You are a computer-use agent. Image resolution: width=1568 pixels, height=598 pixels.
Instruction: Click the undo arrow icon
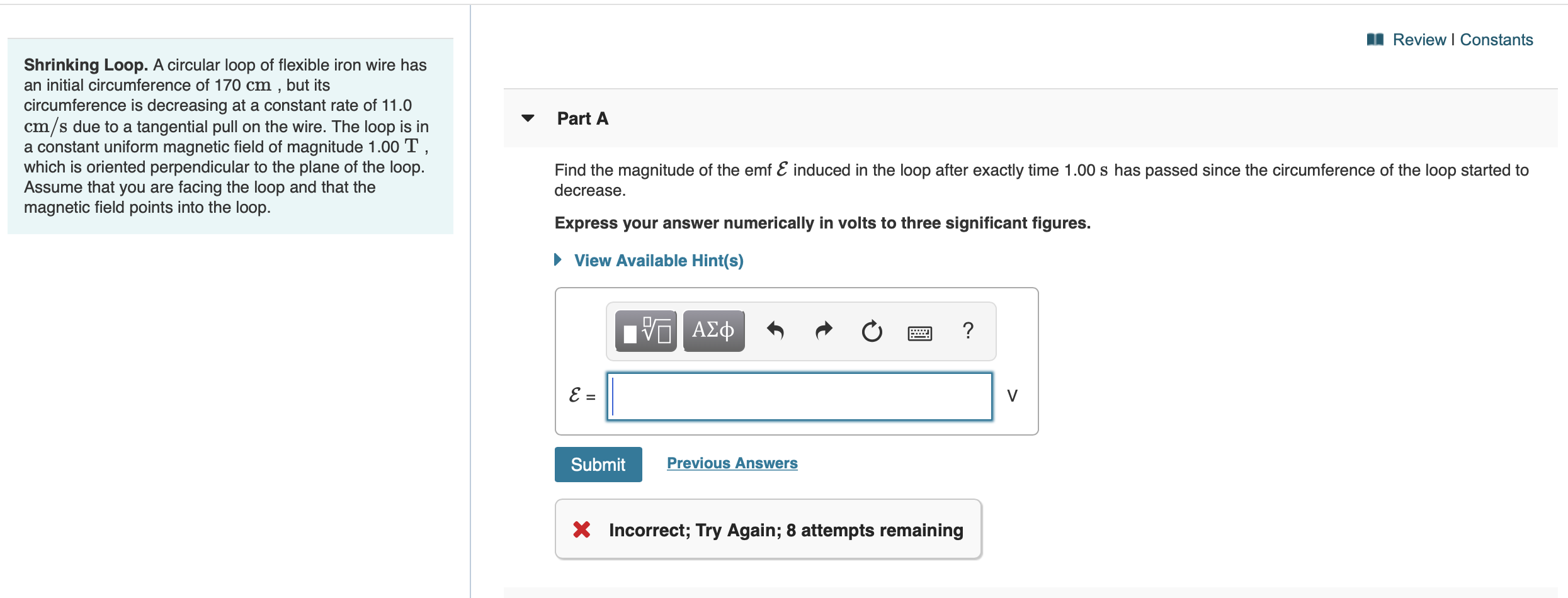(775, 330)
